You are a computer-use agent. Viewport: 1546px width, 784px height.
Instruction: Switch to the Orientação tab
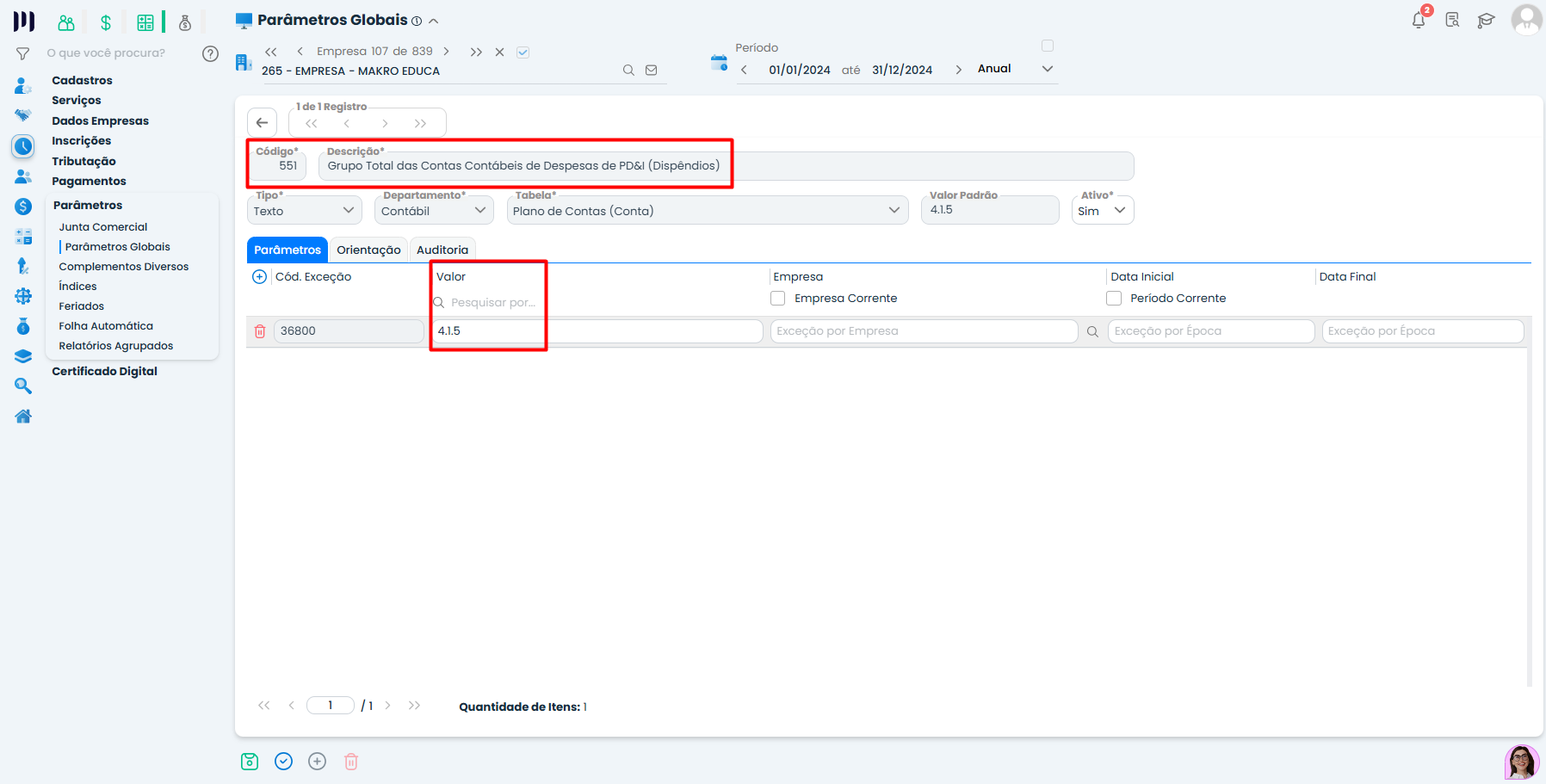[x=368, y=250]
